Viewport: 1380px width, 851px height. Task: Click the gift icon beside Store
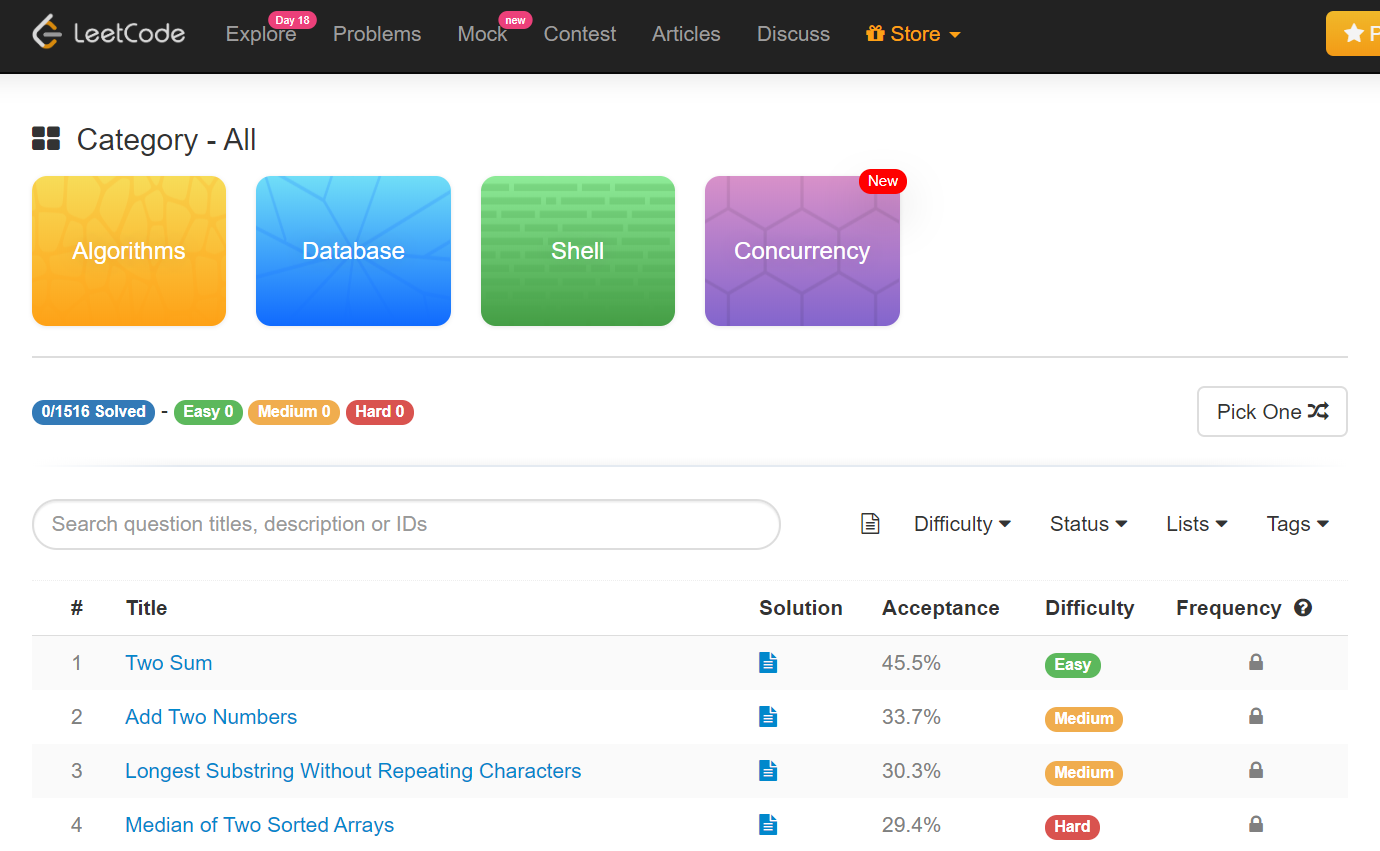[875, 34]
